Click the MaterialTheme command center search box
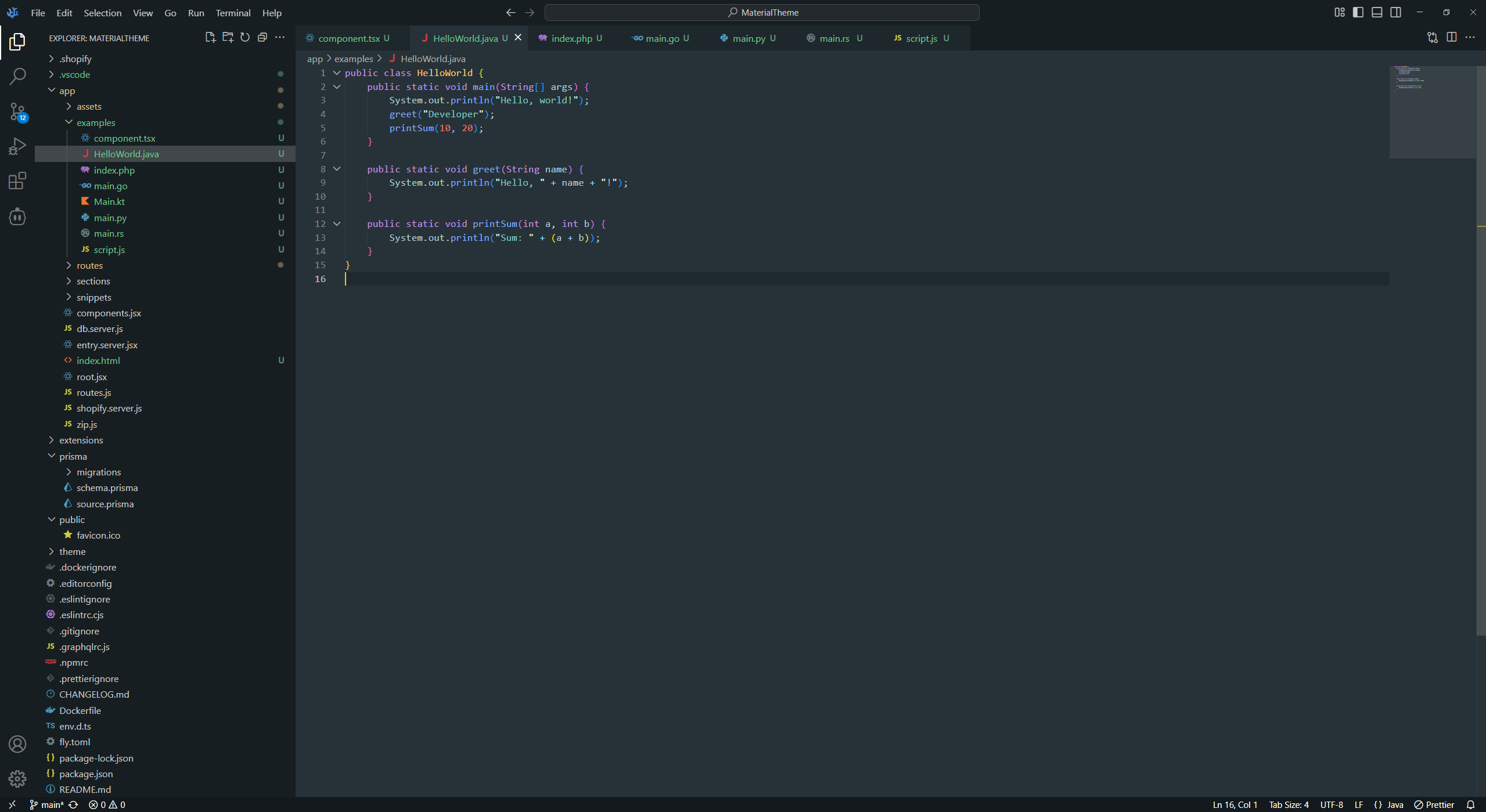The height and width of the screenshot is (812, 1486). 762,12
